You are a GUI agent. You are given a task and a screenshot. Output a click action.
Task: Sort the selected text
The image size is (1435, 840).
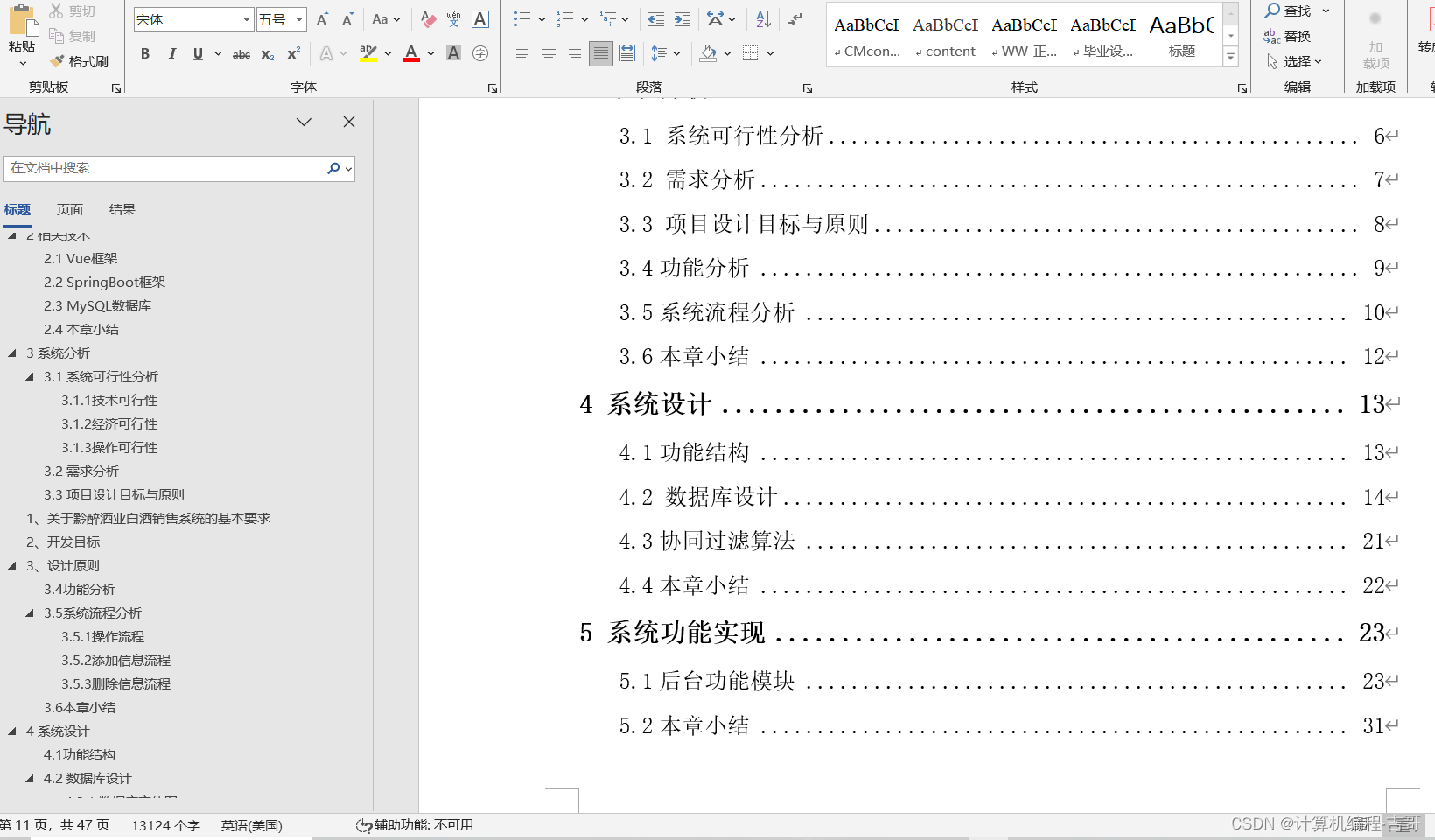click(763, 19)
